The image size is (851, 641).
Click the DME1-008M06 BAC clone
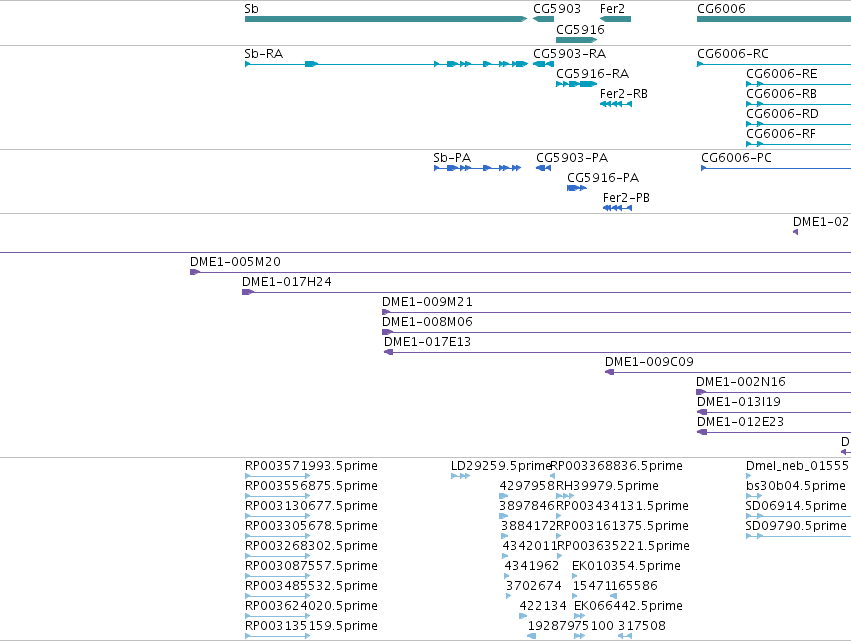[x=617, y=332]
